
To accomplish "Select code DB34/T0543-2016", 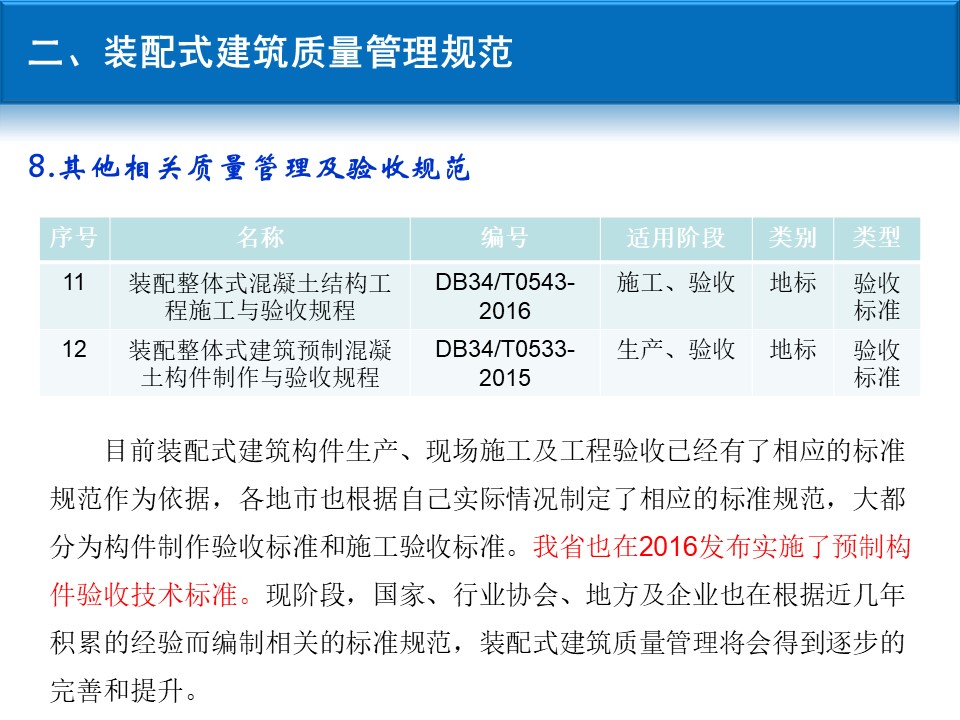I will [x=504, y=296].
